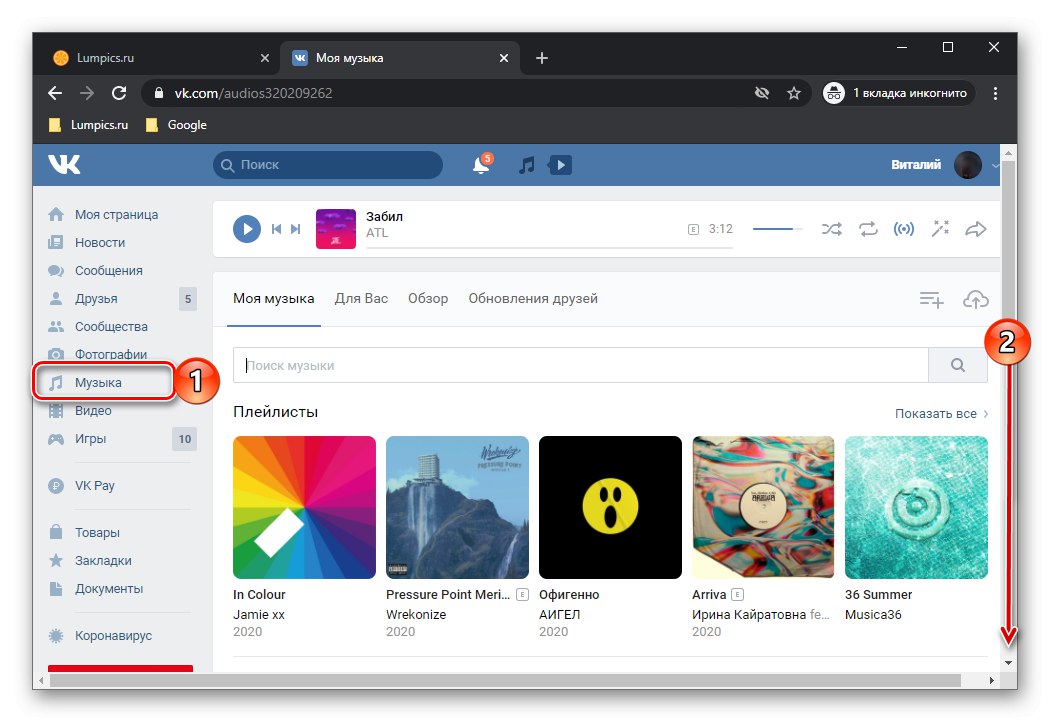The width and height of the screenshot is (1050, 722).
Task: Open Arriva playlist cover
Action: click(763, 507)
